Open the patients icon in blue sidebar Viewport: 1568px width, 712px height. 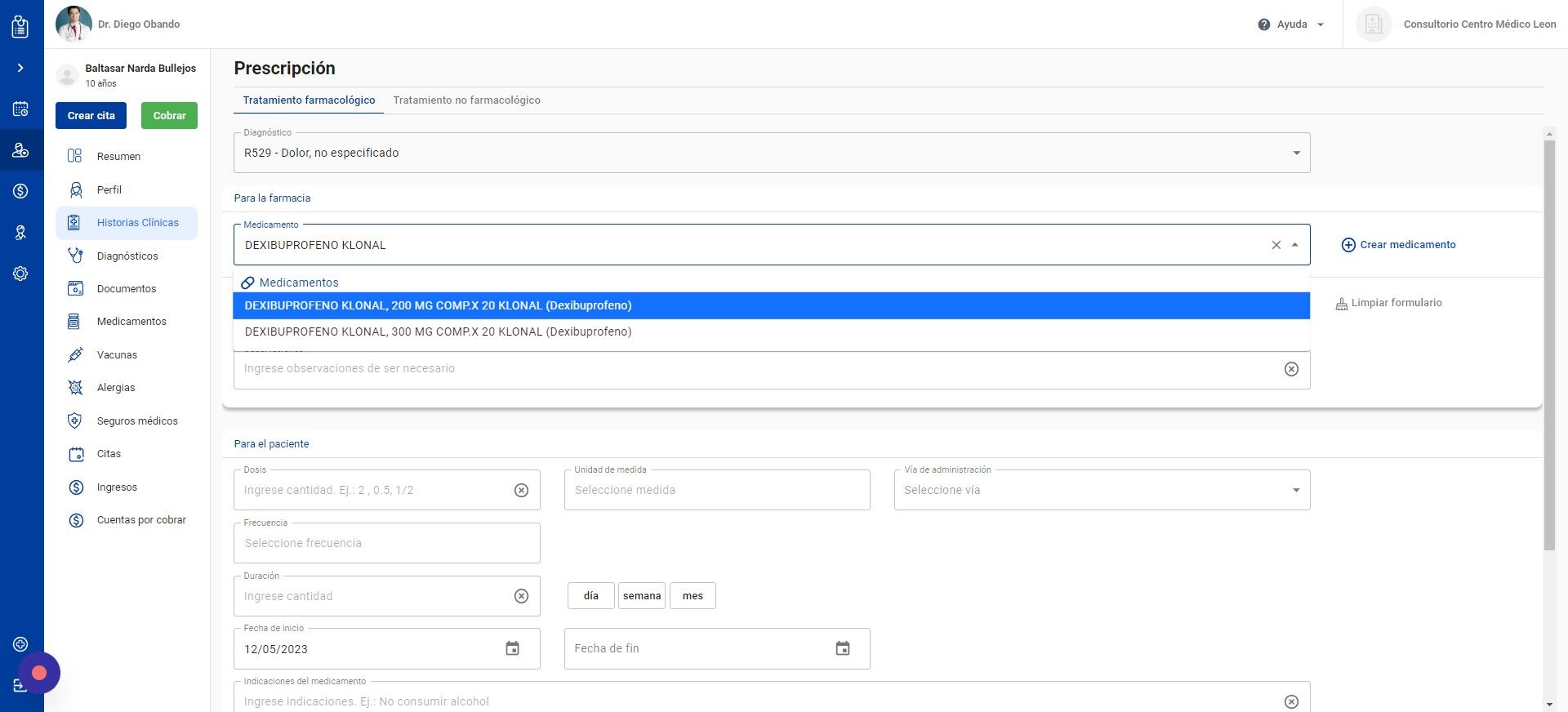(20, 150)
